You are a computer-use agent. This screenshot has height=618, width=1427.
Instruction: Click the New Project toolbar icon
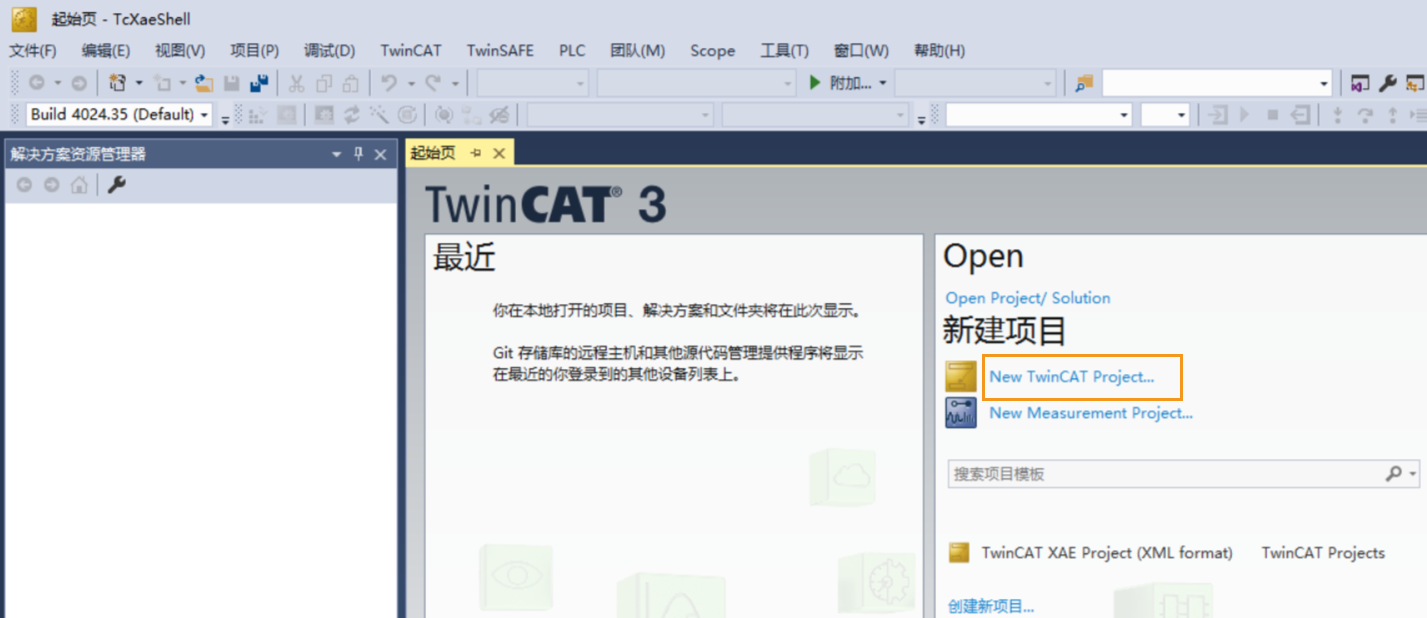coord(117,83)
